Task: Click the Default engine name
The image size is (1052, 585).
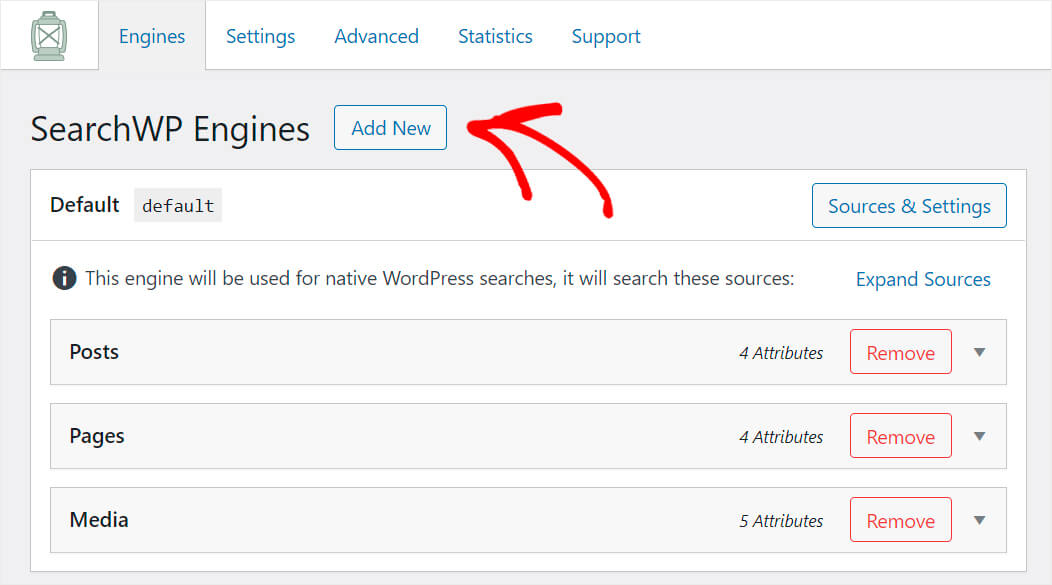Action: (x=85, y=205)
